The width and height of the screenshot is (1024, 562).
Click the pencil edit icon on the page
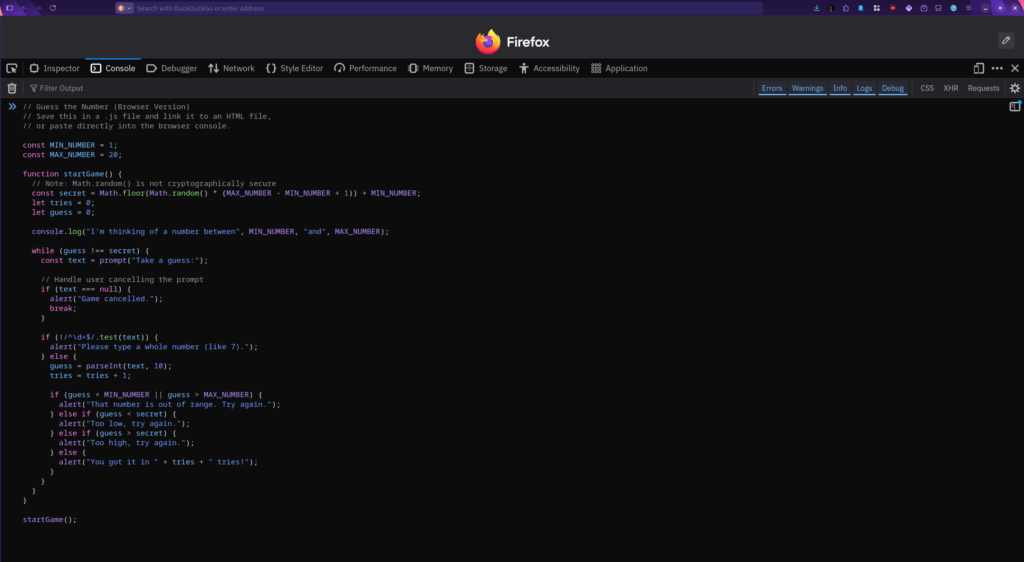coord(1006,40)
